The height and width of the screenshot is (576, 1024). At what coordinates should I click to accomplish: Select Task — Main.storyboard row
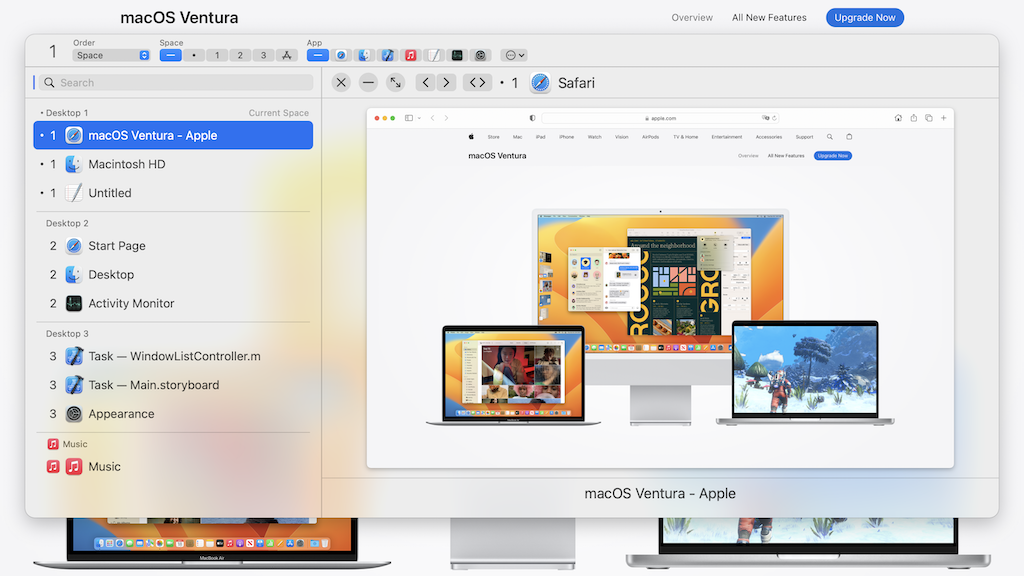[173, 385]
